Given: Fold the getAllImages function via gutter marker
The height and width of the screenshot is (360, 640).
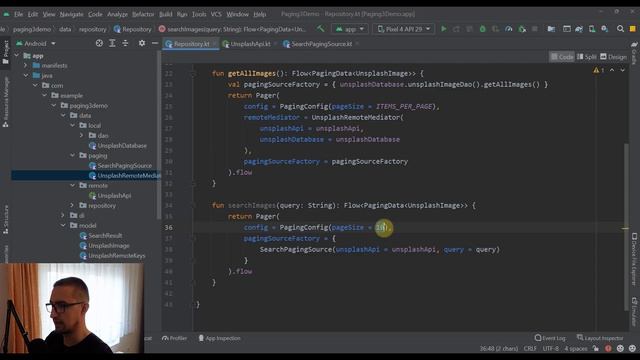Looking at the screenshot, I should pyautogui.click(x=194, y=73).
